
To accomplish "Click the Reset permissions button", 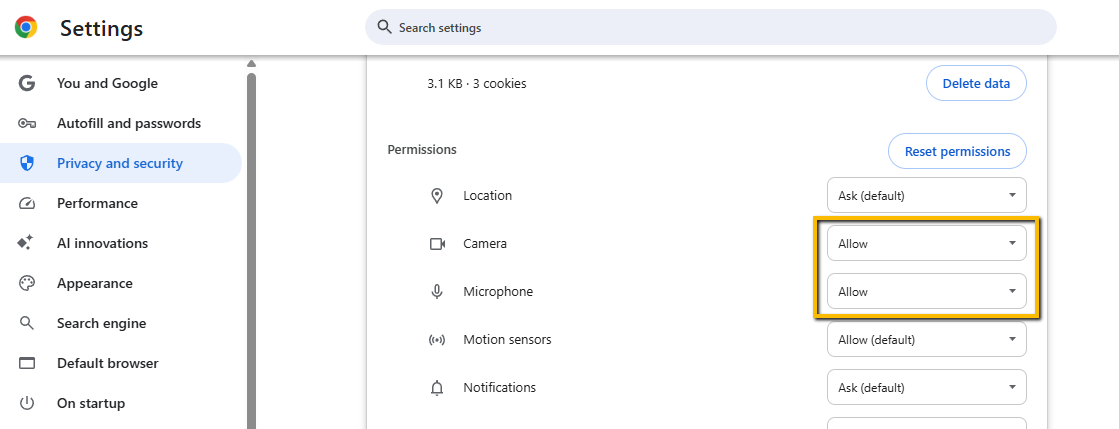I will click(x=957, y=152).
